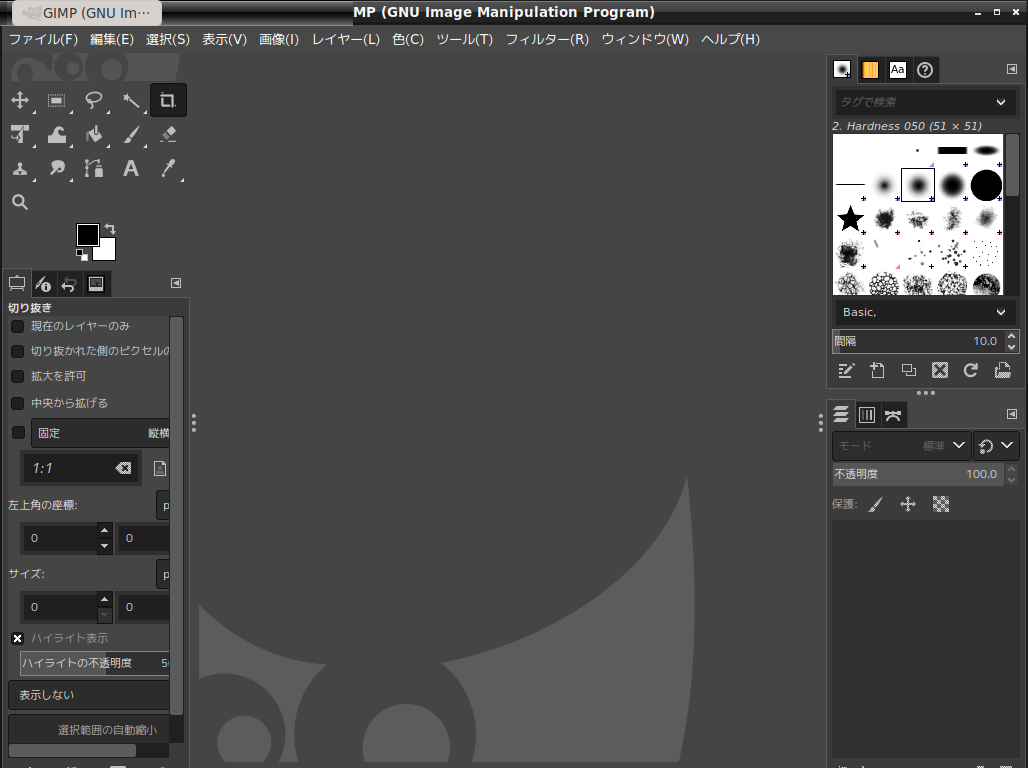Open the レイヤー(L) menu
This screenshot has height=768, width=1028.
tap(346, 39)
